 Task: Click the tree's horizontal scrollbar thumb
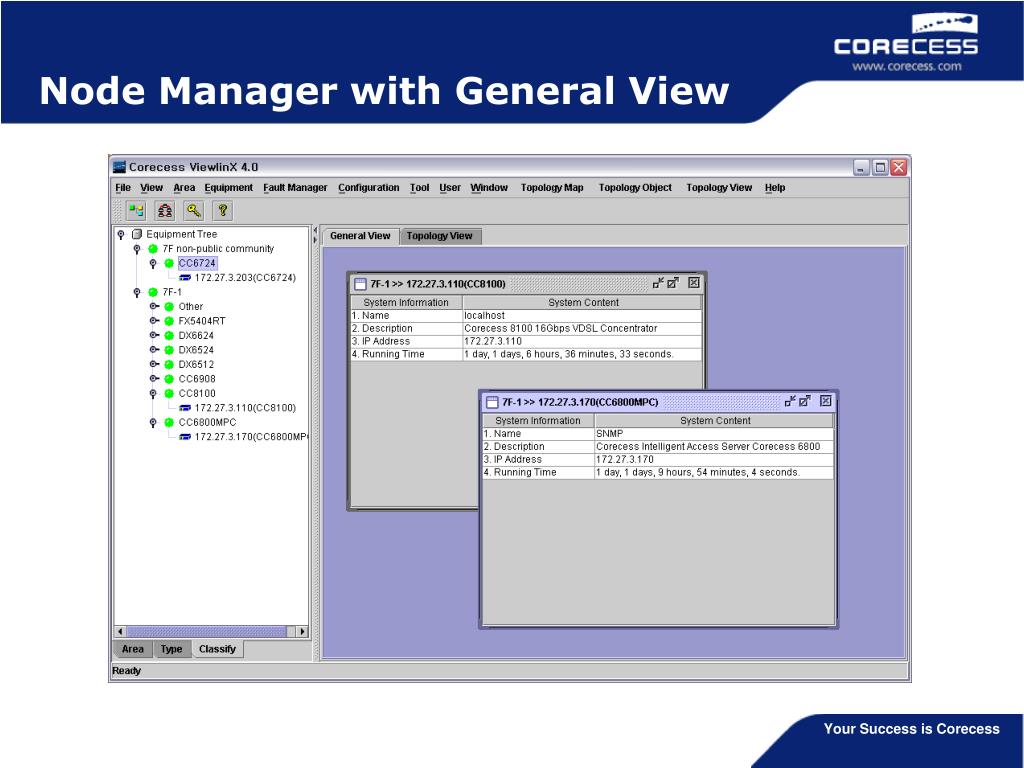(x=206, y=632)
